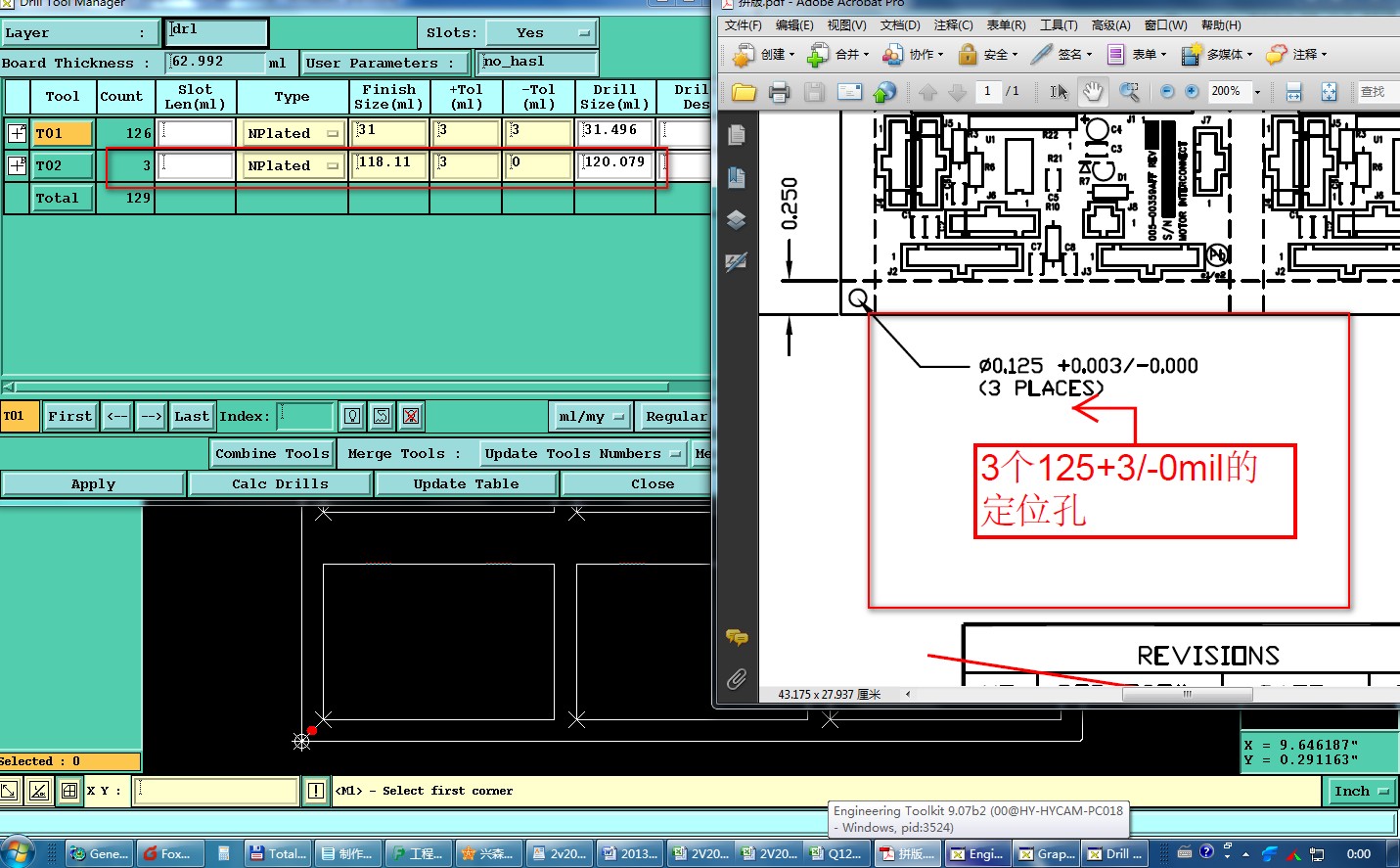Open the Inch units dropdown
The width and height of the screenshot is (1400, 868).
[1362, 791]
